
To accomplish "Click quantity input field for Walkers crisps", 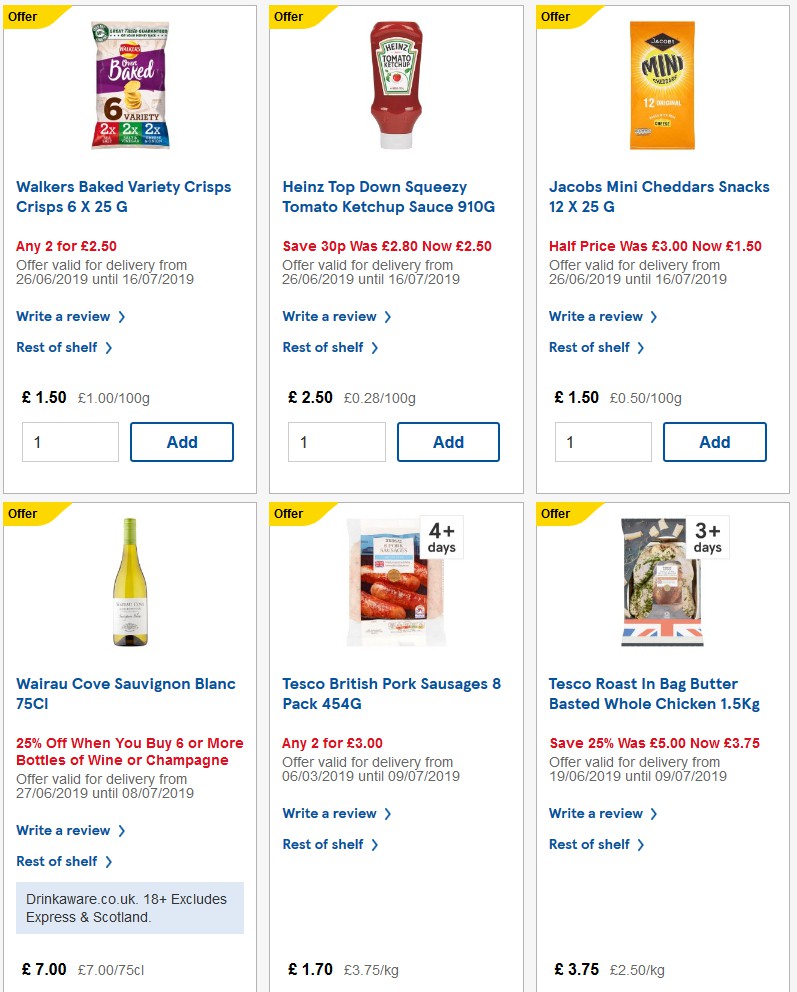I will coord(70,441).
